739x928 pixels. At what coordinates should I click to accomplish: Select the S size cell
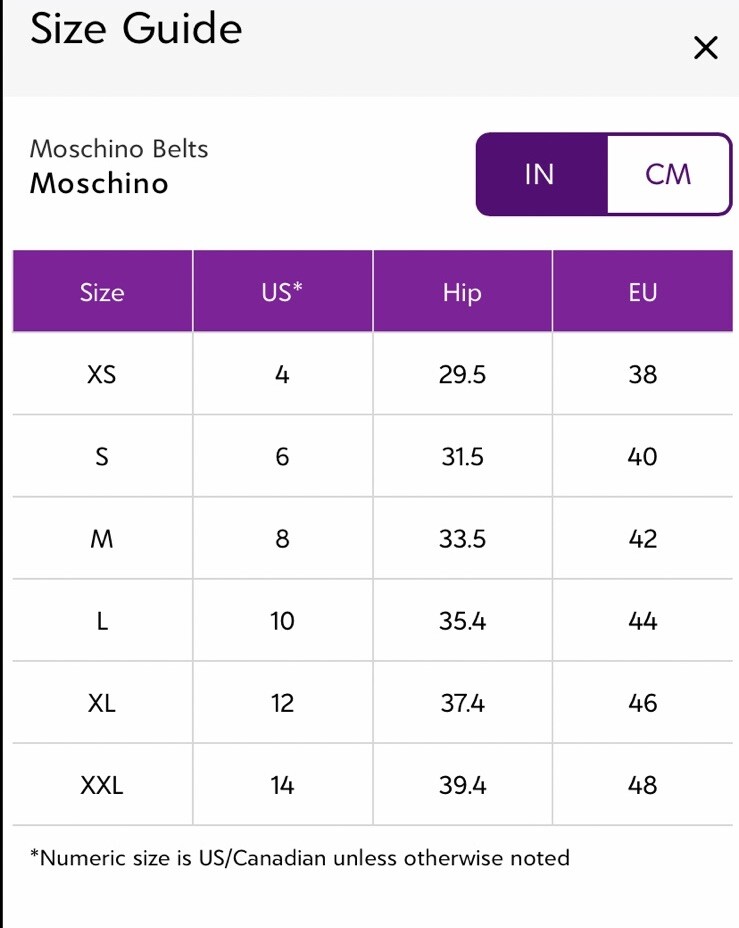click(x=102, y=456)
